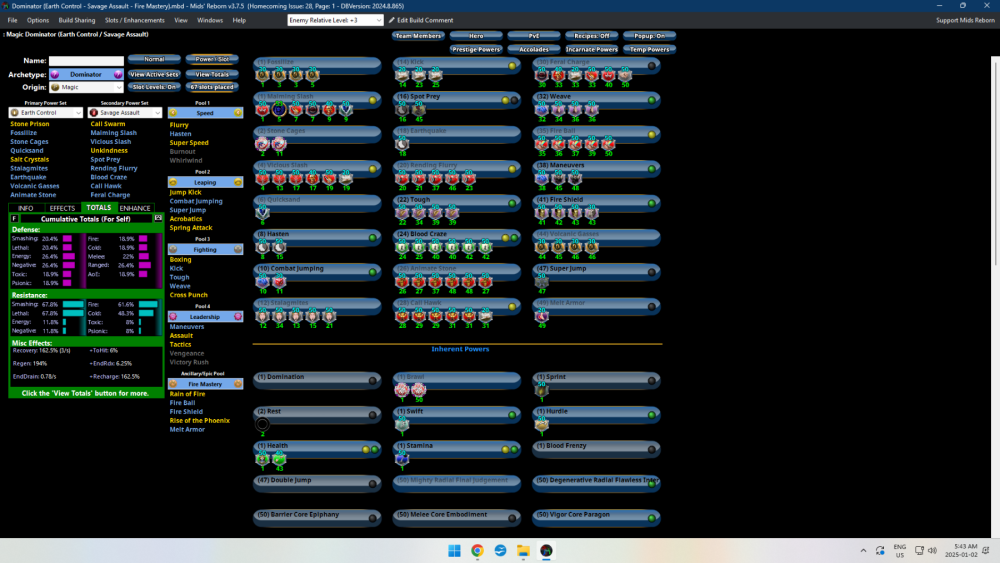Toggle the Melt Armor power indicator
1000x563 pixels.
click(x=651, y=307)
